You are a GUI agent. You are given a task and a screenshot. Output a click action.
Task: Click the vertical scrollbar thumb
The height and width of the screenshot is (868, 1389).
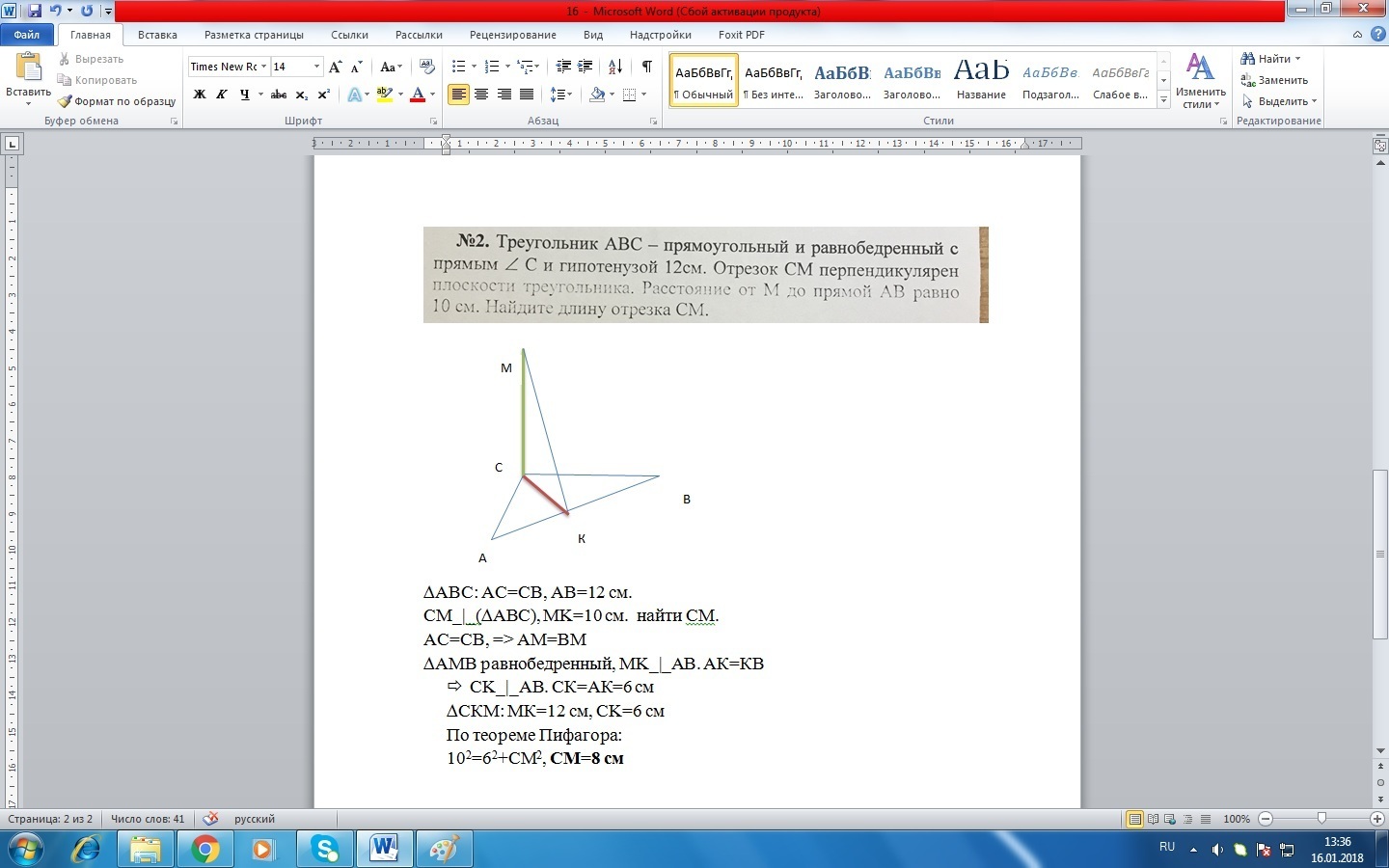[1379, 554]
